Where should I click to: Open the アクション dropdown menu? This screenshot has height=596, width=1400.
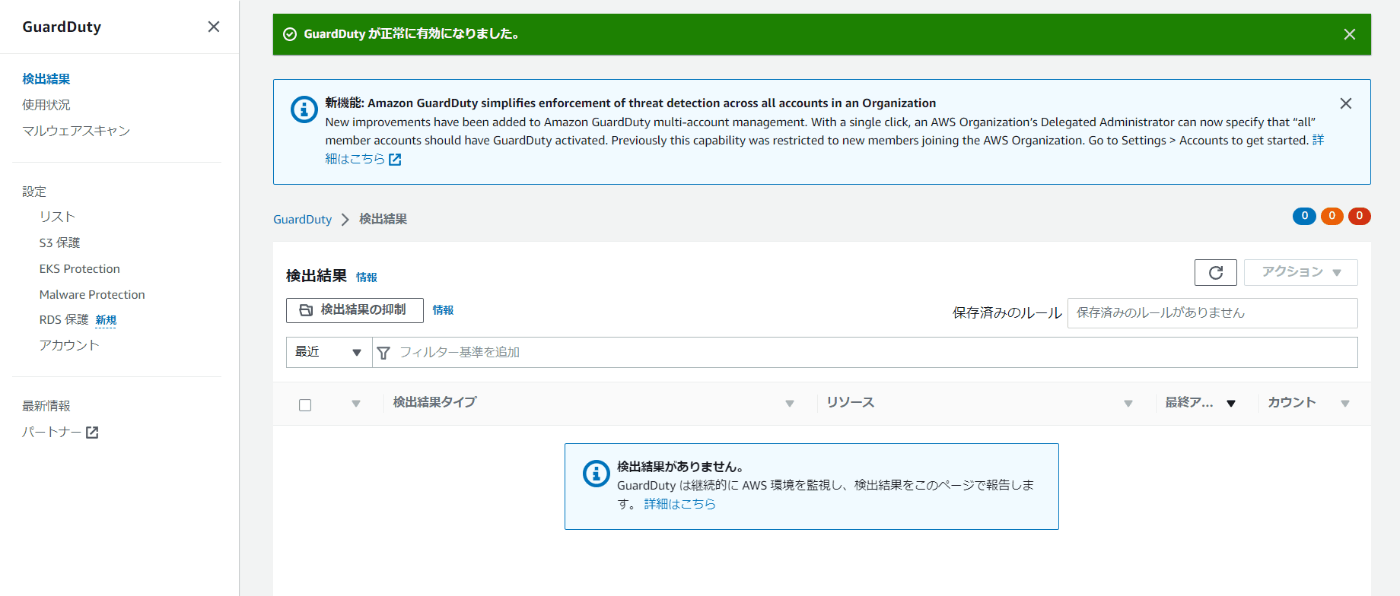point(1301,272)
